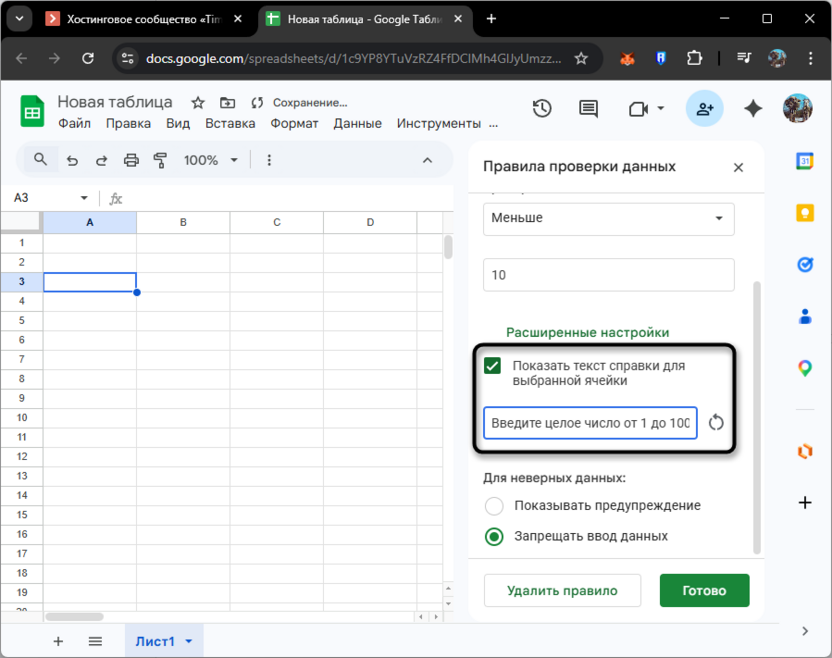Click the Undo icon
The width and height of the screenshot is (832, 658).
71,160
